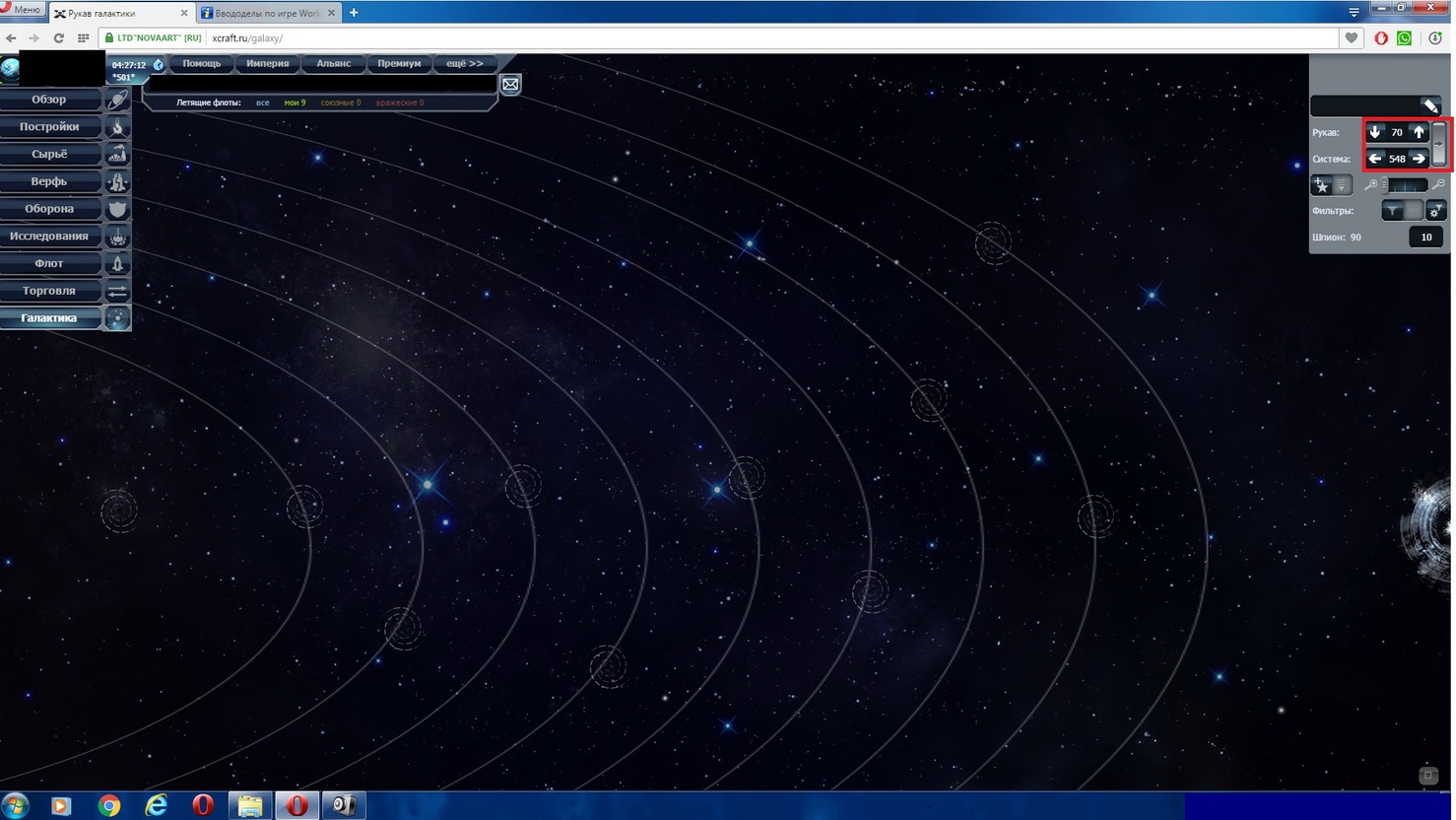Screen dimensions: 1456x820
Task: Open the Оборона section
Action: click(x=49, y=209)
